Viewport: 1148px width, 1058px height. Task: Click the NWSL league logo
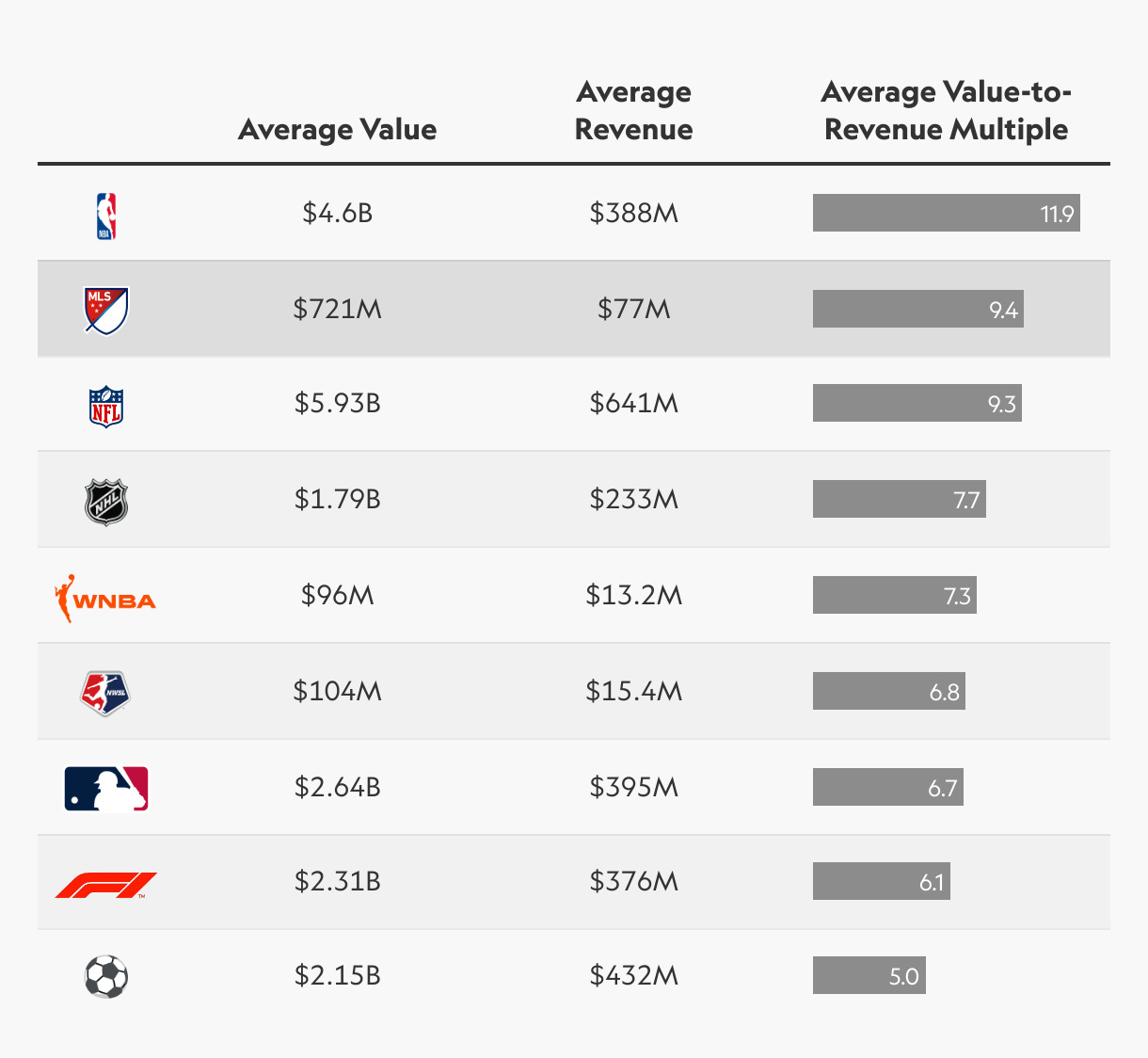coord(105,694)
